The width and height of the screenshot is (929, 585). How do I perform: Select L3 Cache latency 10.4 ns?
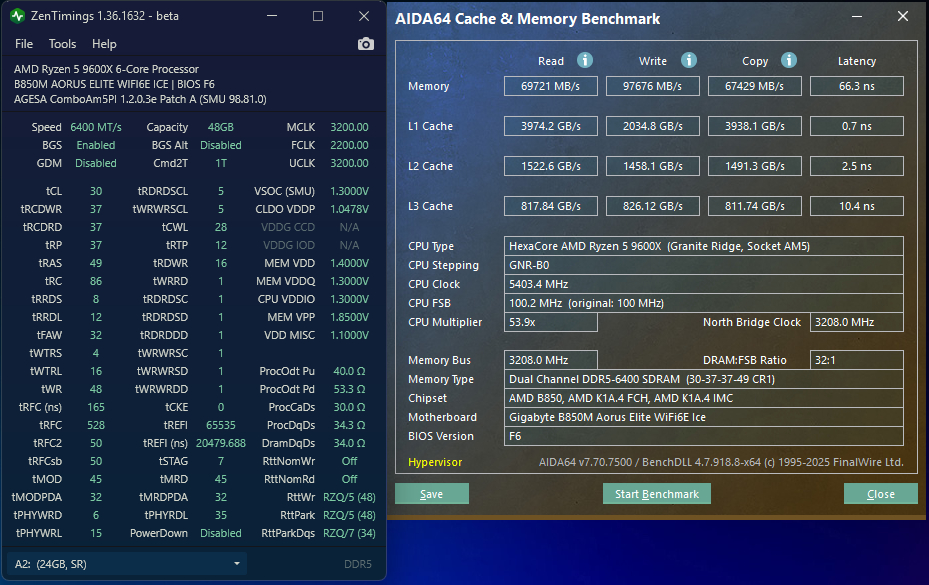coord(857,206)
